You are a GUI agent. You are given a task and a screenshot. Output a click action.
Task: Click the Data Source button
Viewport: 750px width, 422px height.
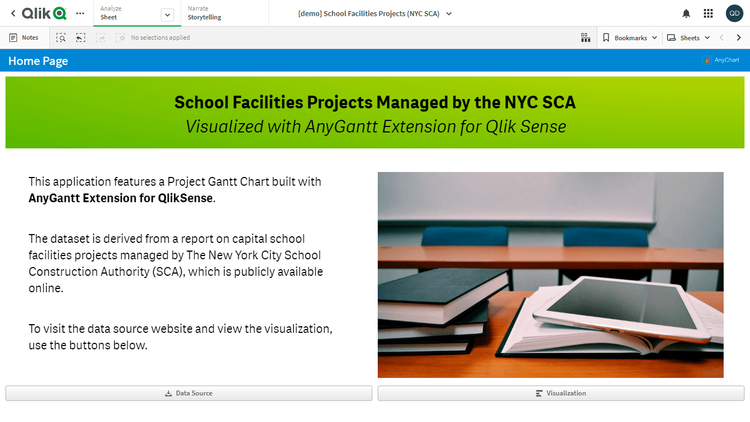coord(188,393)
